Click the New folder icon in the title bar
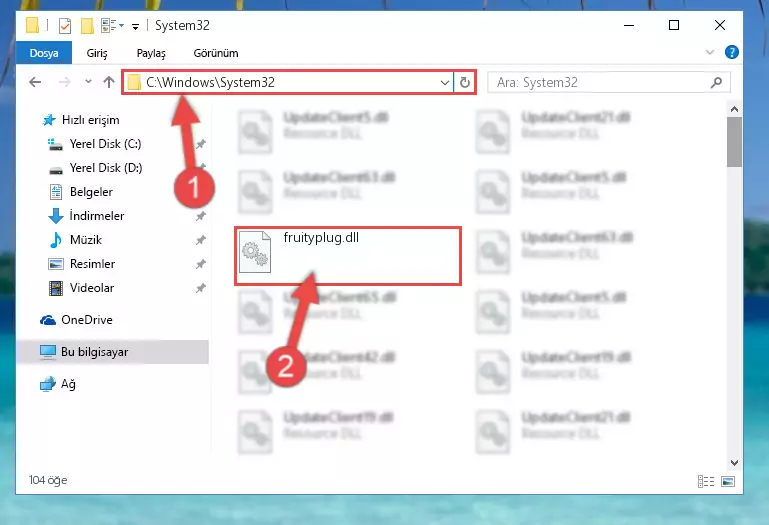Screen dimensions: 769x525 (87, 25)
